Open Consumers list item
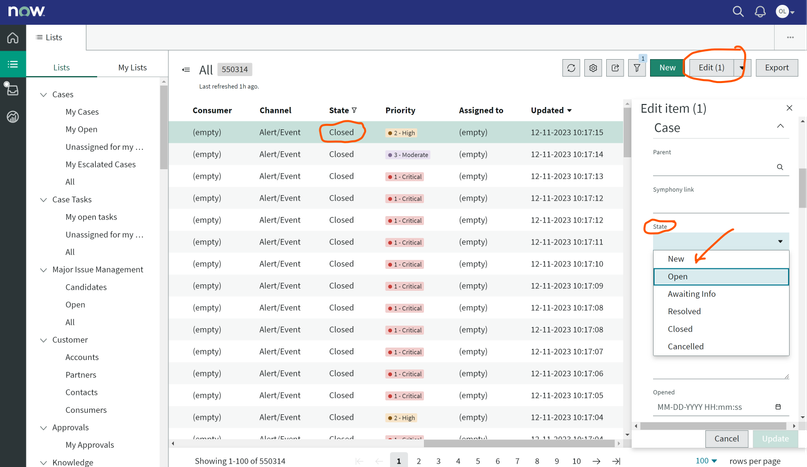 (x=86, y=410)
